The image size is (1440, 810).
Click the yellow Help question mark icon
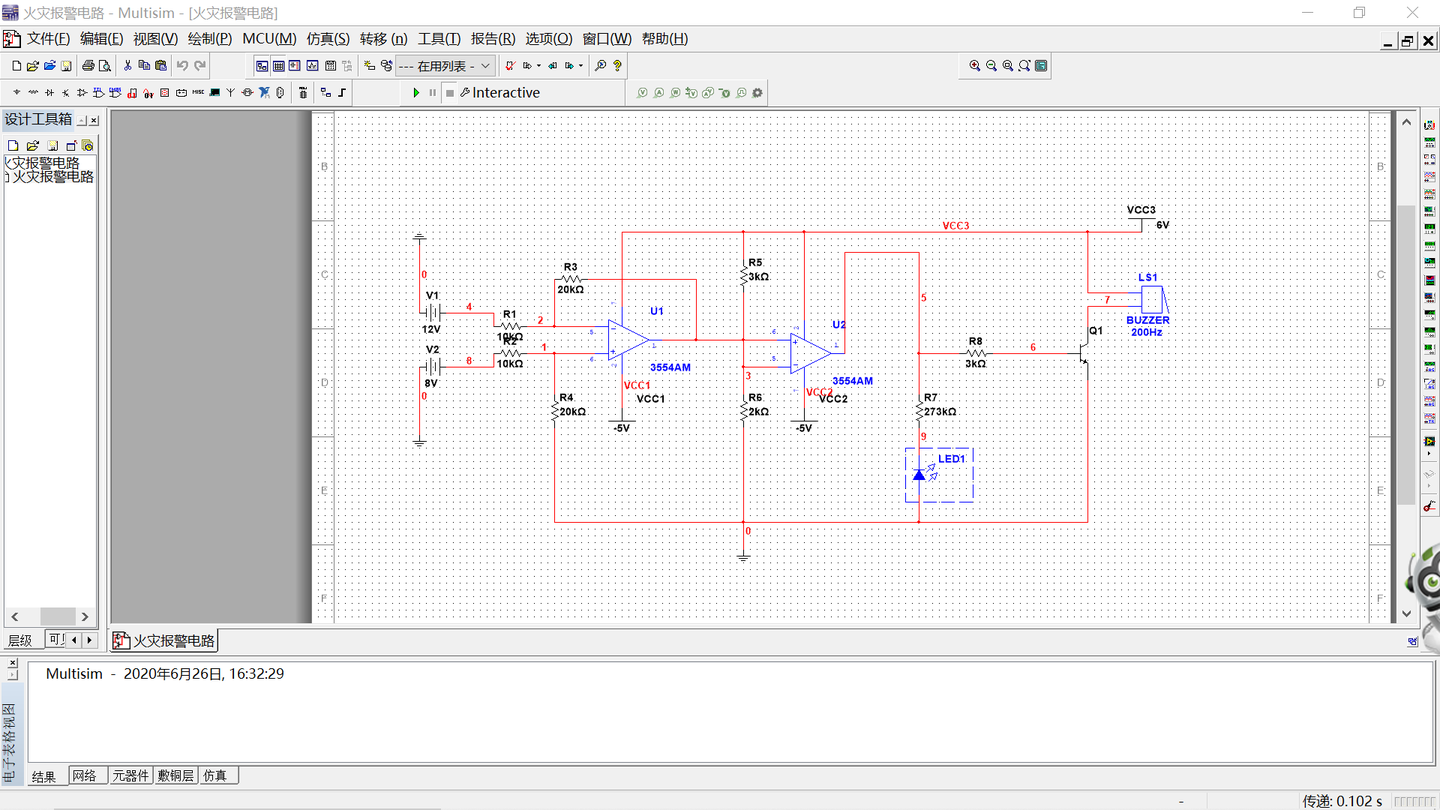[617, 66]
